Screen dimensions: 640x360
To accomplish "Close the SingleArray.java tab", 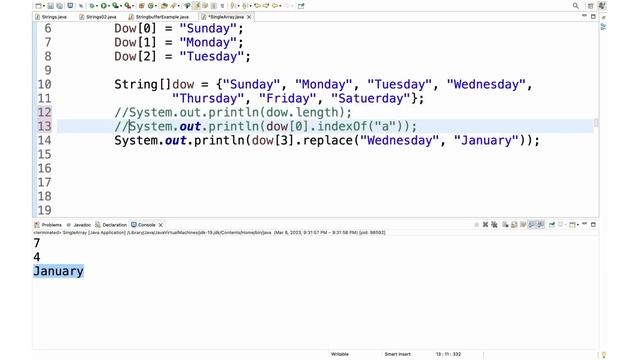I will tap(249, 17).
